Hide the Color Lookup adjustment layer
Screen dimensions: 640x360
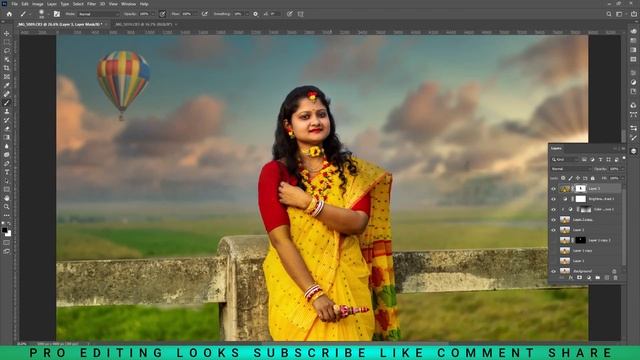click(553, 209)
